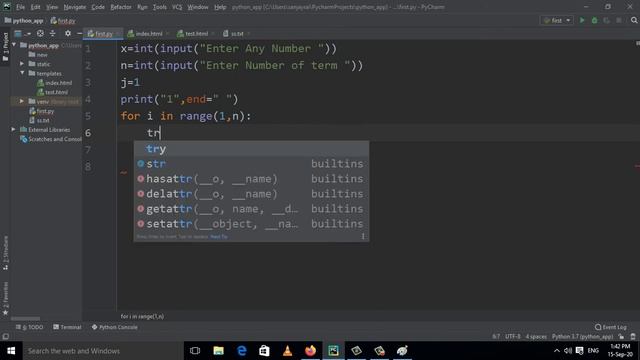This screenshot has width=640, height=360.
Task: Click '4 spaces' indent setting in status bar
Action: tap(536, 337)
